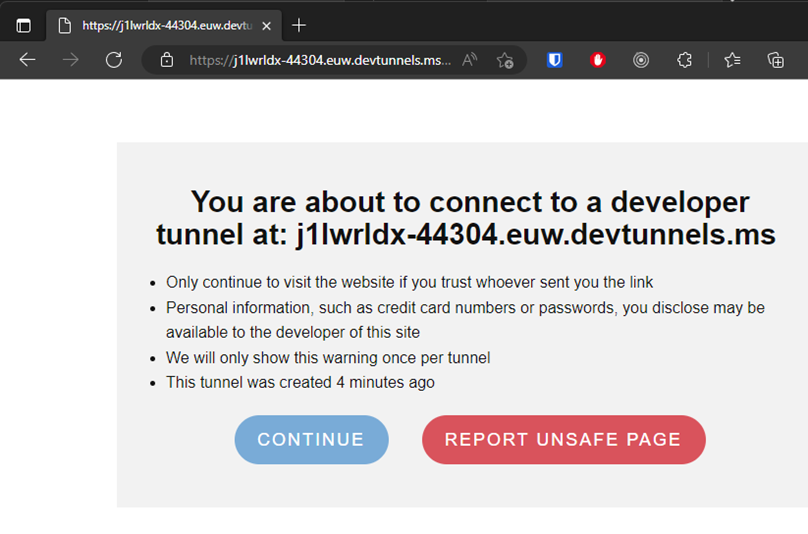The height and width of the screenshot is (534, 808).
Task: Click the circular target extension icon
Action: pyautogui.click(x=641, y=60)
